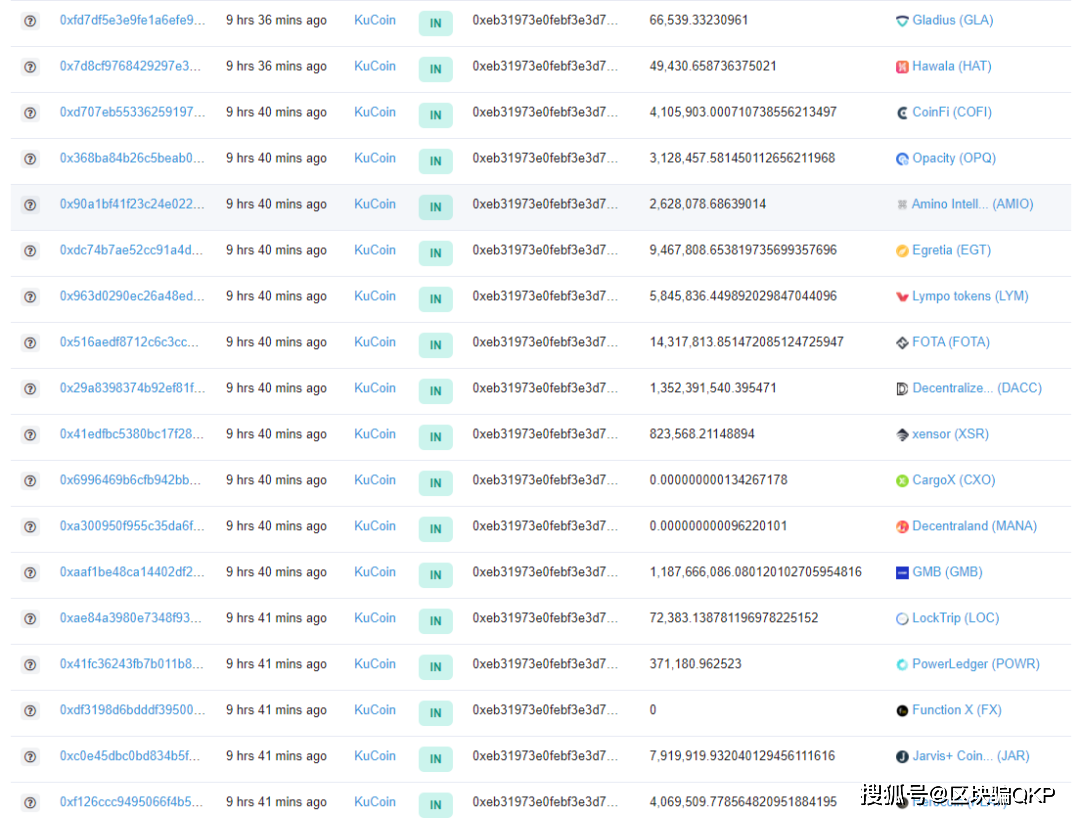This screenshot has height=818, width=1080.
Task: Click the Jarvis+ Coin... (JAR) token icon
Action: (902, 757)
